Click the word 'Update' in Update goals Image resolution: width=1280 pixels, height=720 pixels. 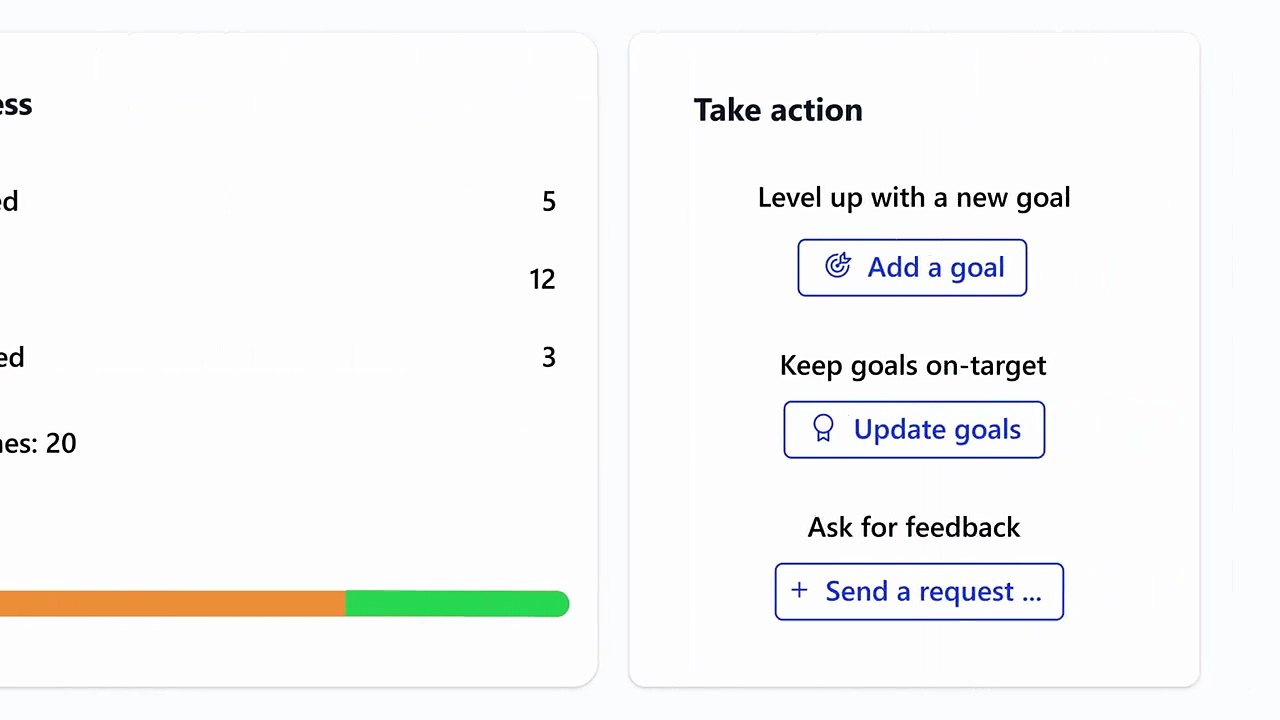coord(895,430)
